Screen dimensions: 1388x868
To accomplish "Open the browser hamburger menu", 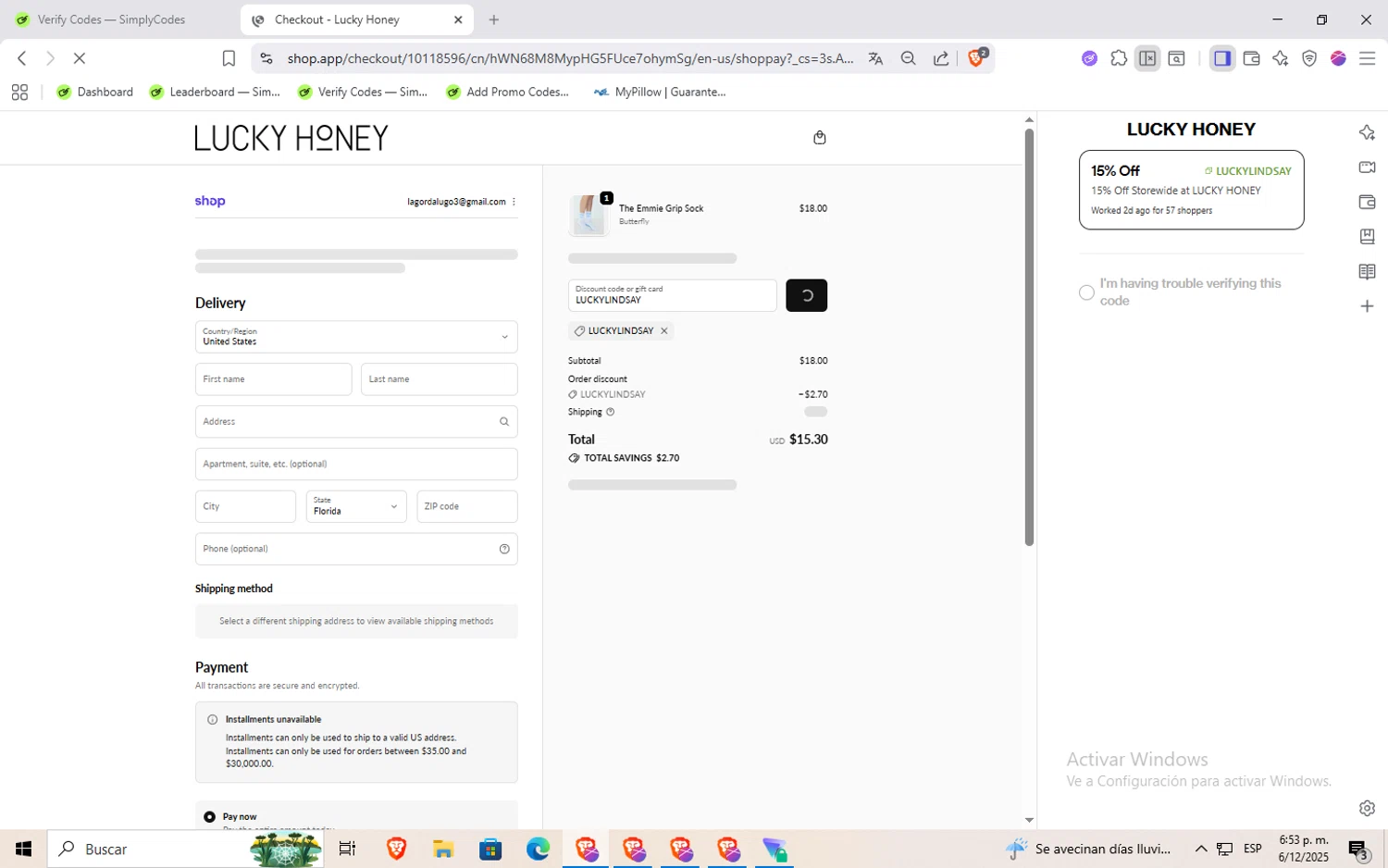I will pos(1367,58).
